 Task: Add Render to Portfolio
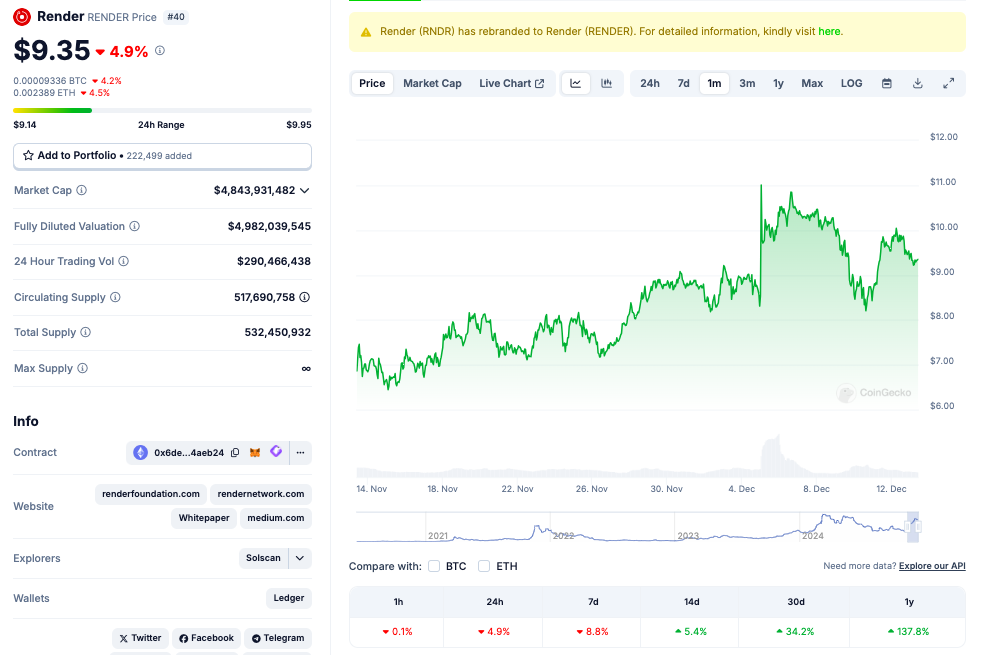pos(162,156)
